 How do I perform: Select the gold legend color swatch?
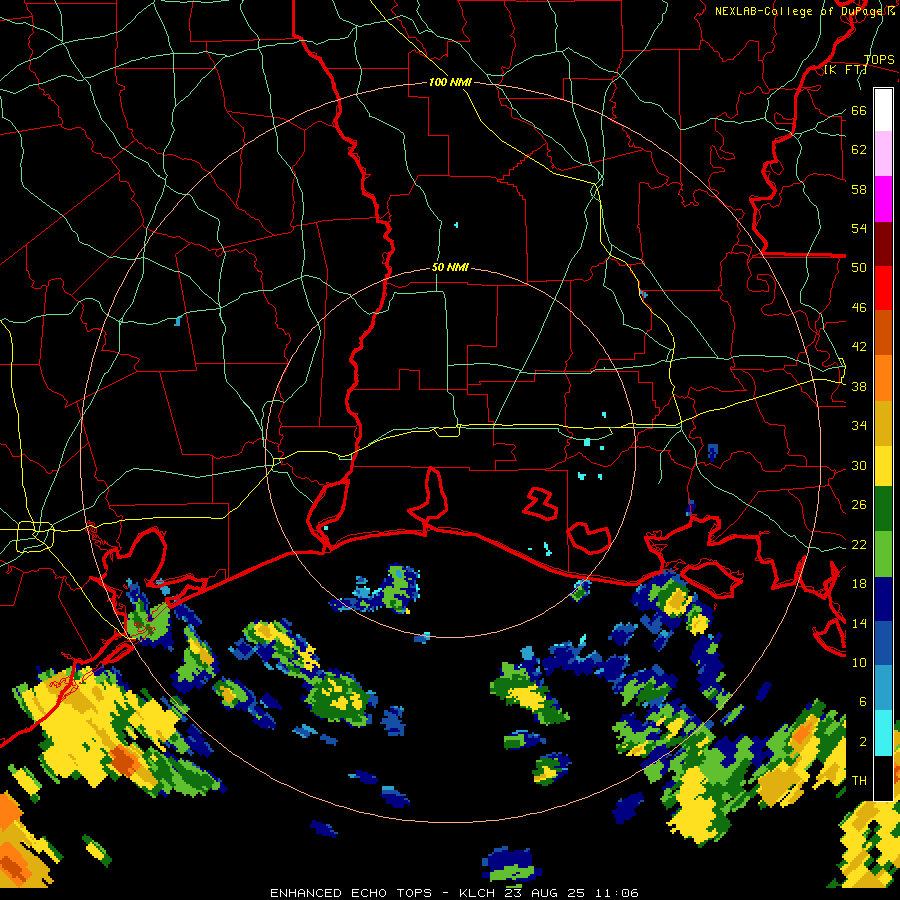[x=883, y=423]
